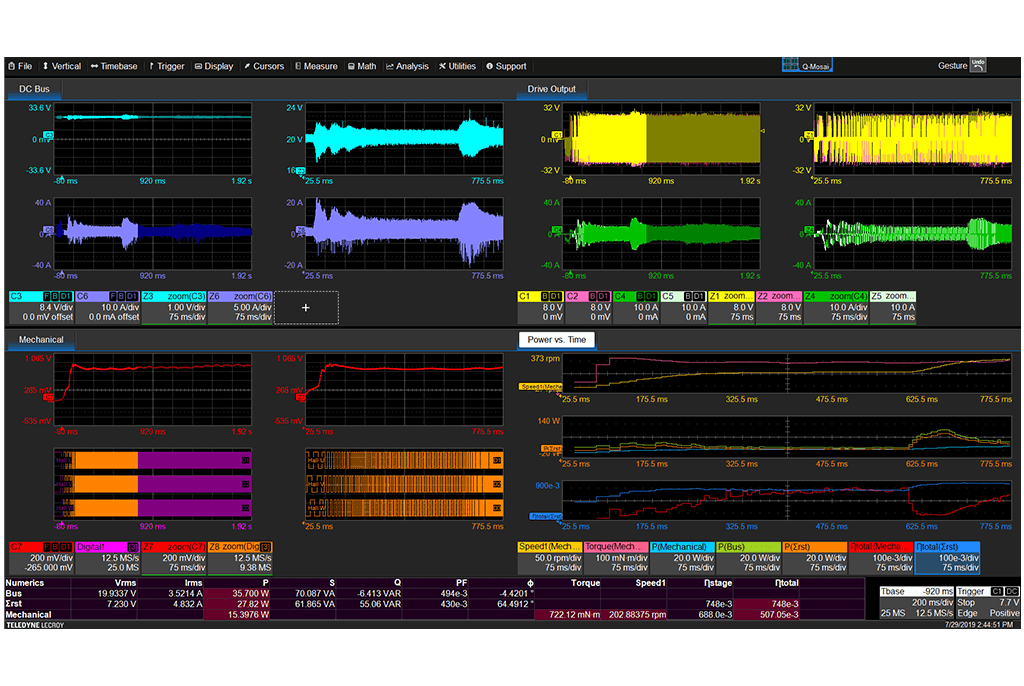Open the Analysis menu chart icon
Image resolution: width=1024 pixels, height=686 pixels.
[x=390, y=66]
